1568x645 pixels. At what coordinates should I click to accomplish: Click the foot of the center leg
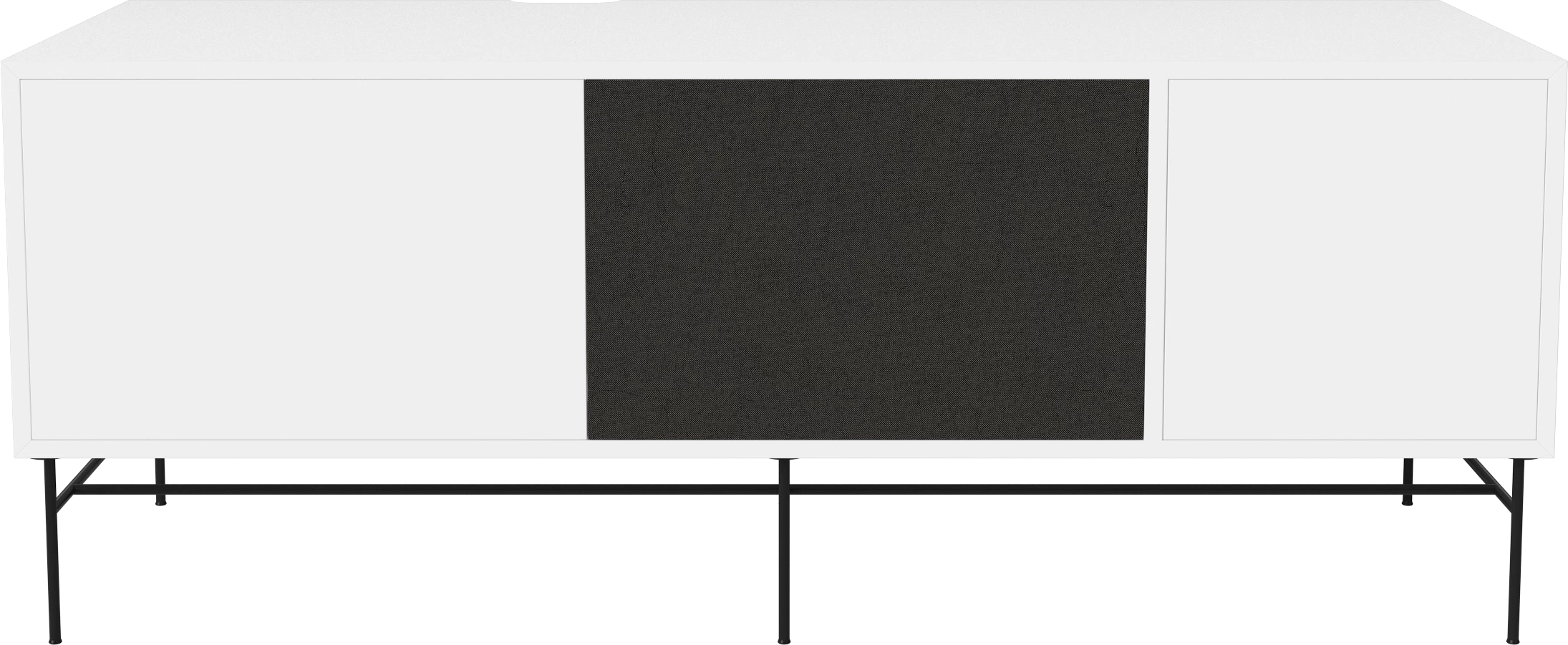[x=784, y=639]
